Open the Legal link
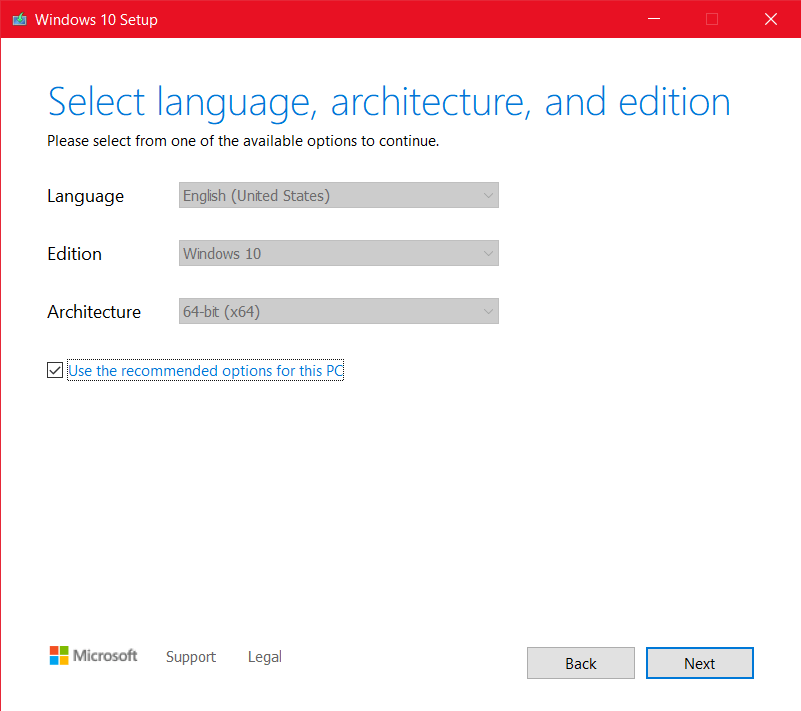The image size is (801, 711). (265, 657)
